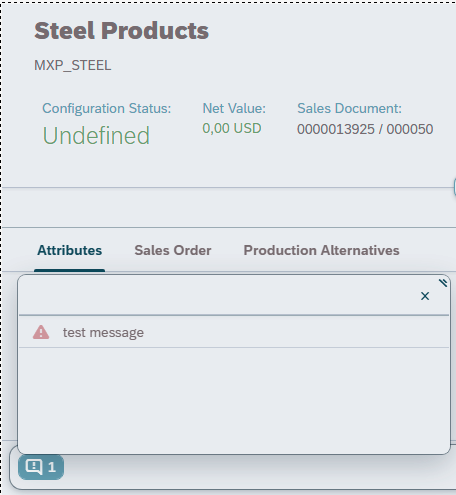The width and height of the screenshot is (456, 495).
Task: Click the 0,00 USD net value
Action: [x=232, y=128]
